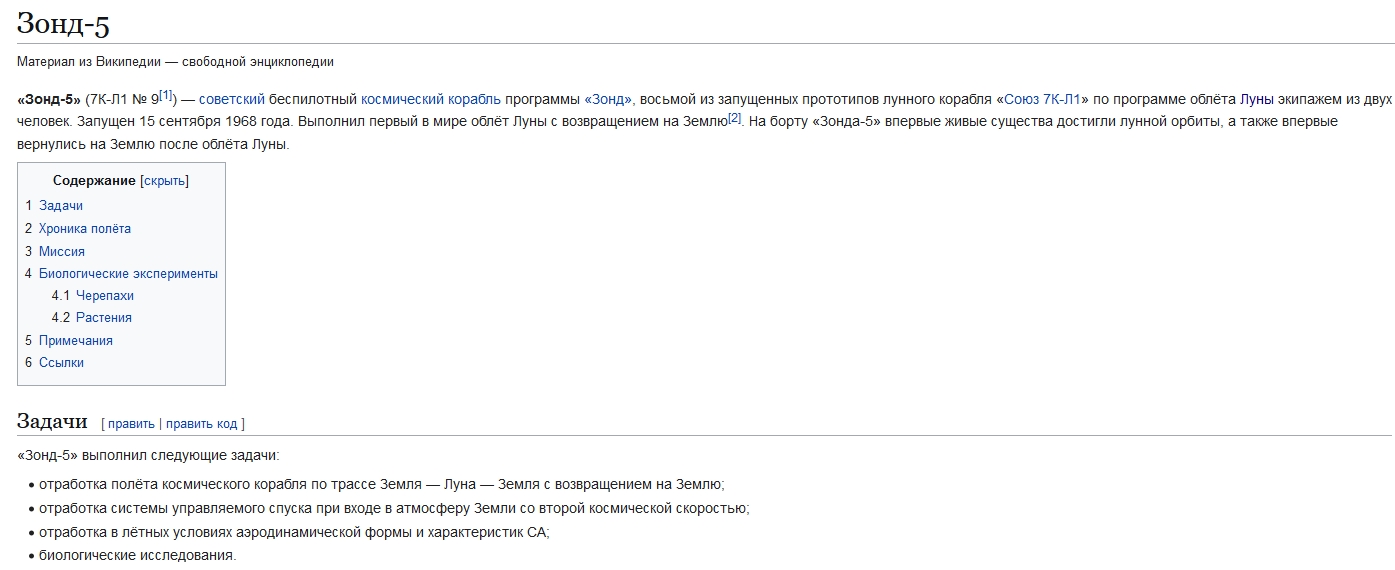The width and height of the screenshot is (1395, 570).
Task: Open the «Союз 7К-Л1» link
Action: [x=1042, y=99]
